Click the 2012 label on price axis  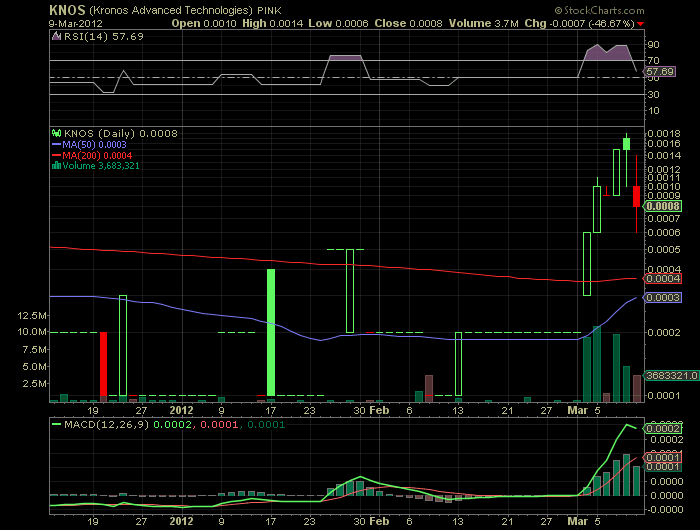[x=182, y=410]
